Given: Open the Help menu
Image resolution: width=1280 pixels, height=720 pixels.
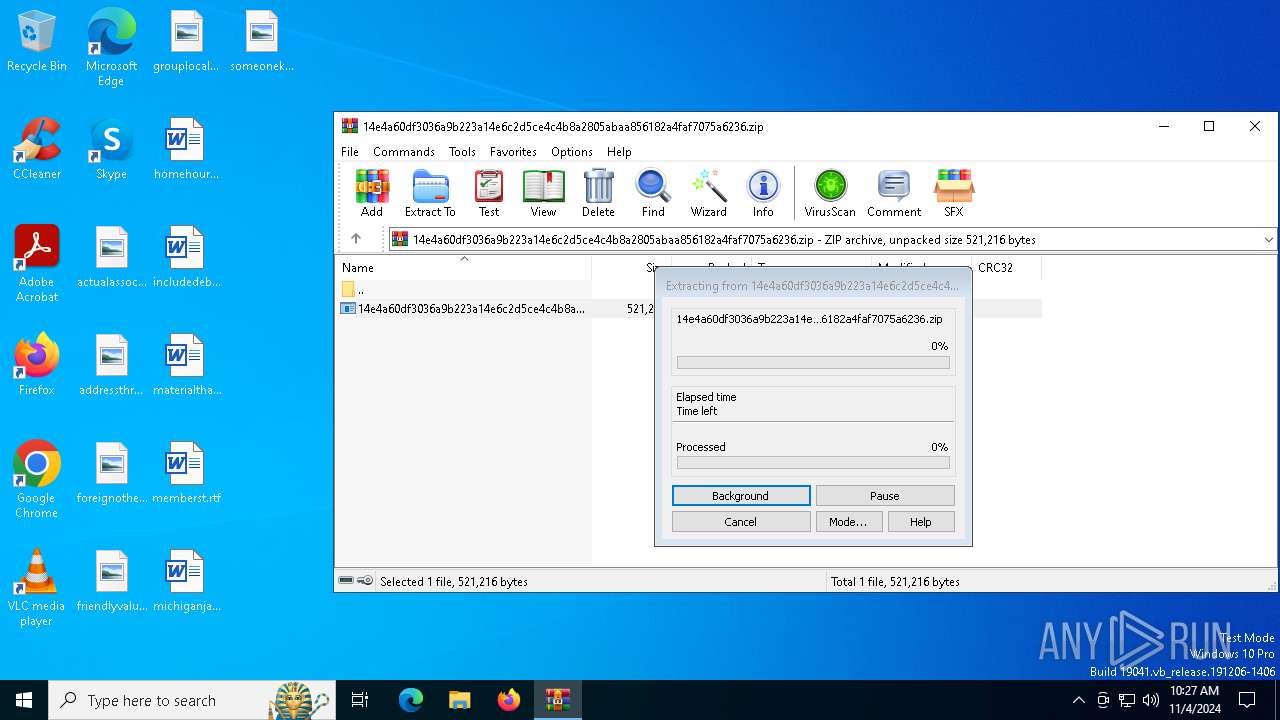Looking at the screenshot, I should (619, 152).
